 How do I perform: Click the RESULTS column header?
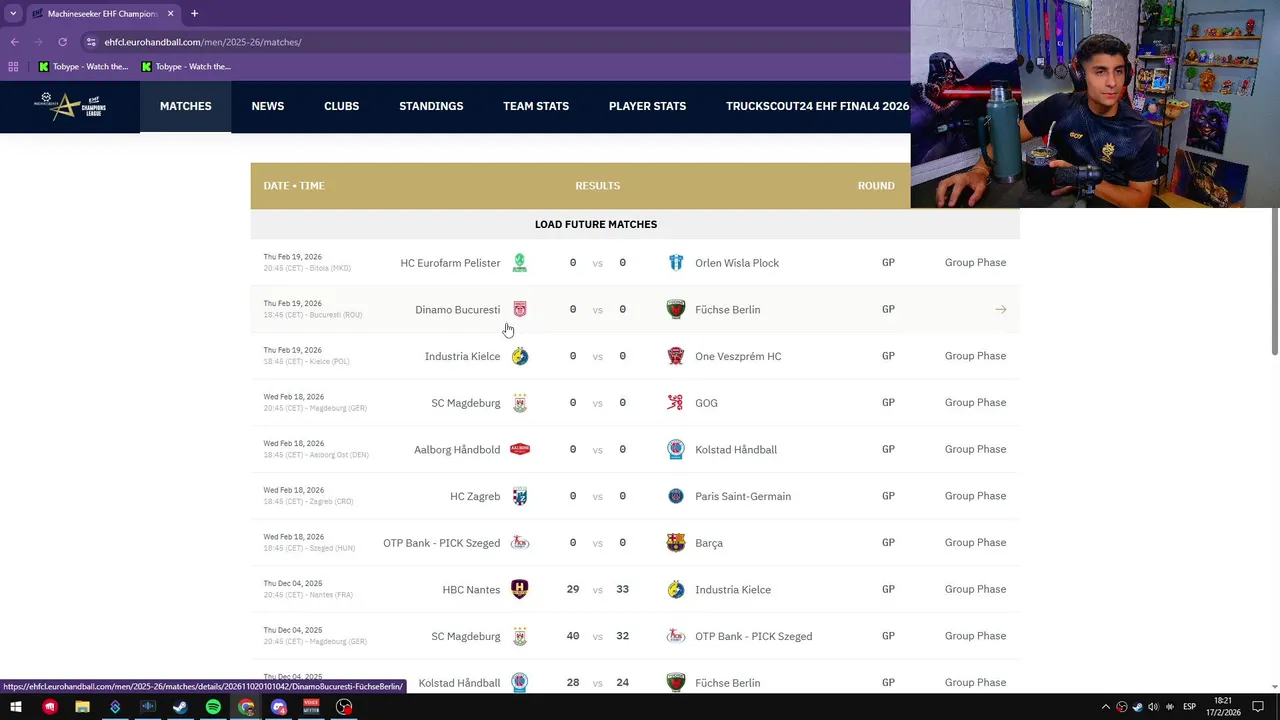[598, 186]
